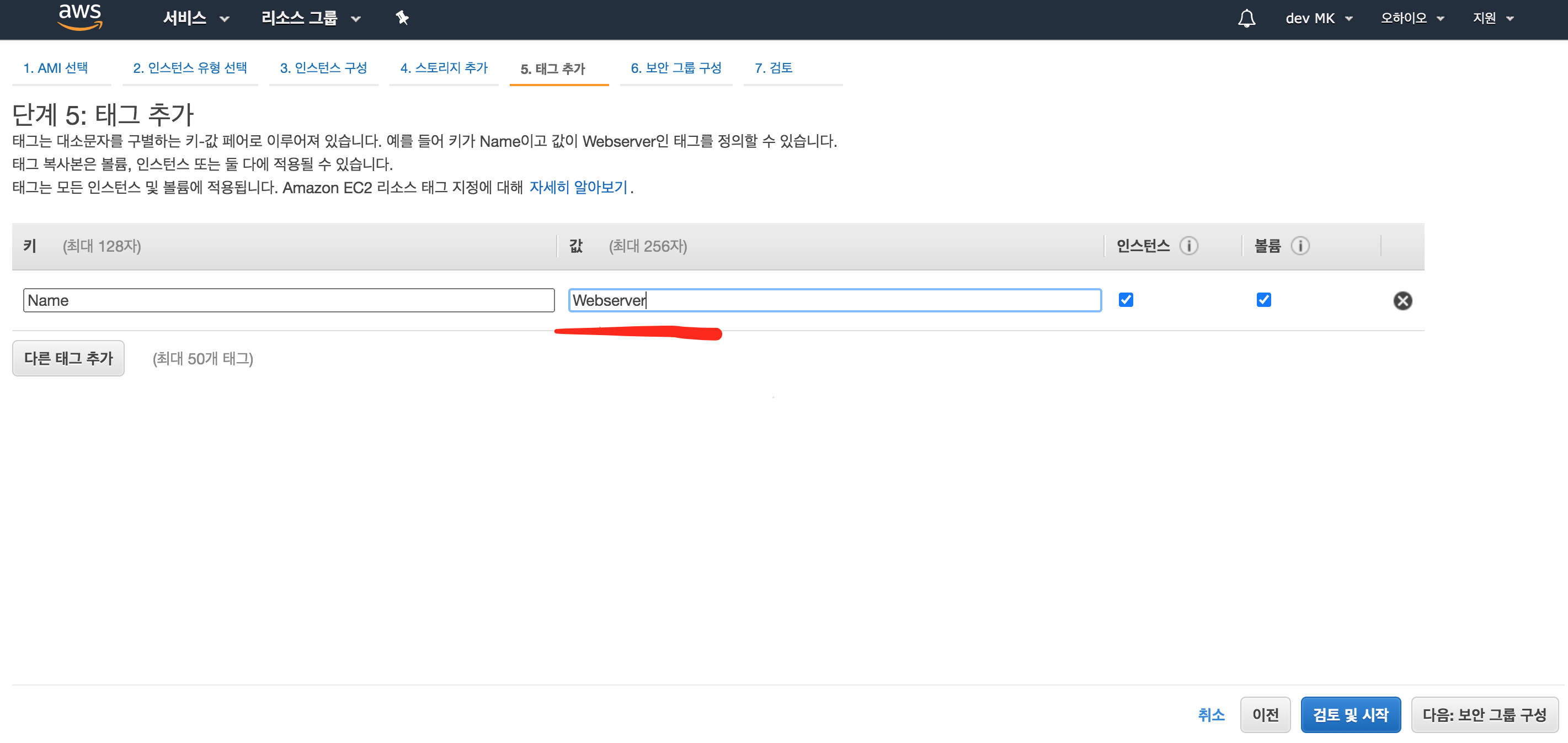
Task: Go to step 1. AMI 선택 tab
Action: 55,68
